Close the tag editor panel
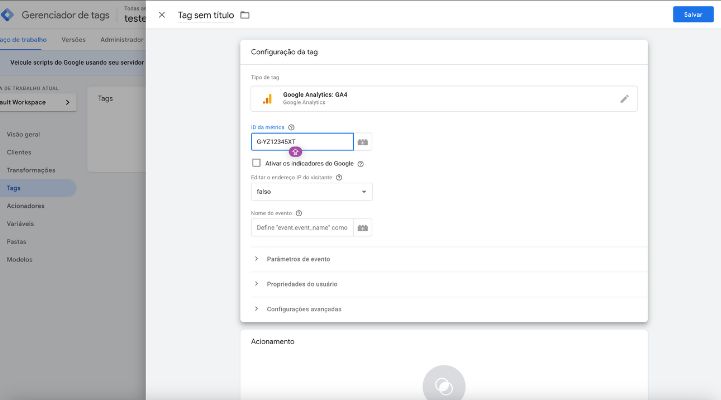The height and width of the screenshot is (400, 721). tap(162, 15)
